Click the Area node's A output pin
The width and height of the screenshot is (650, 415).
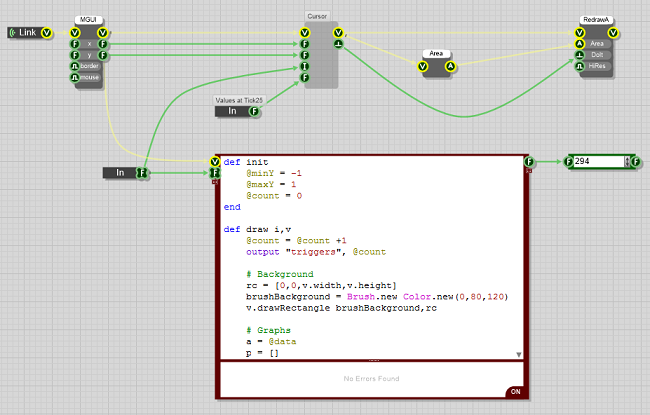click(450, 66)
